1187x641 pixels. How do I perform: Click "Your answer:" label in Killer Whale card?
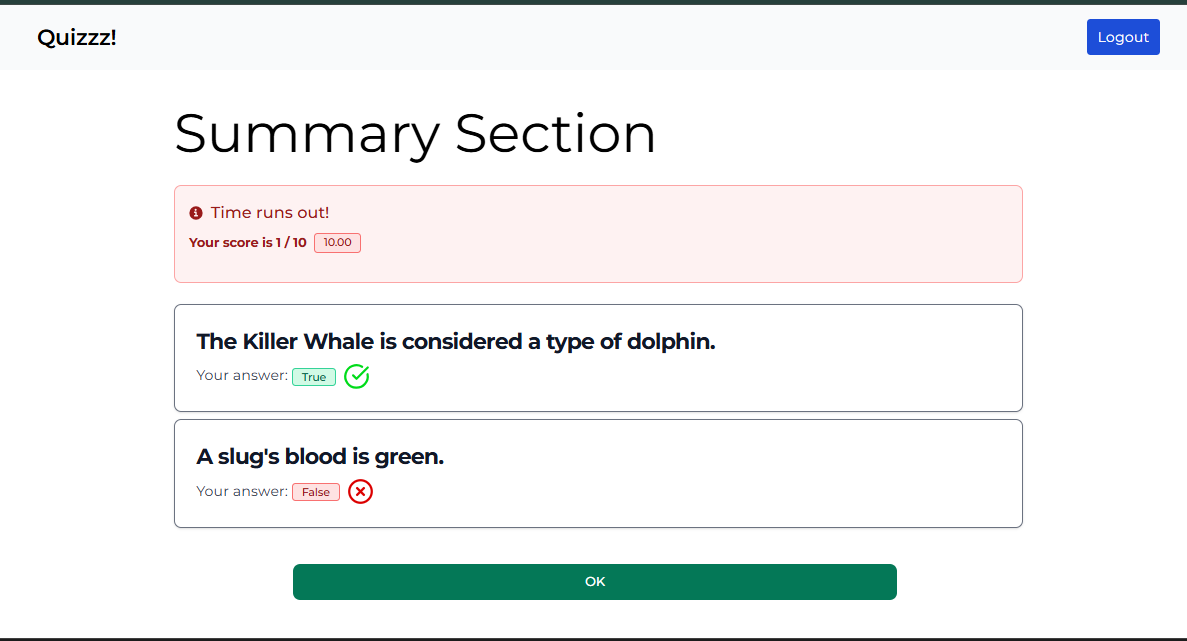pos(242,375)
